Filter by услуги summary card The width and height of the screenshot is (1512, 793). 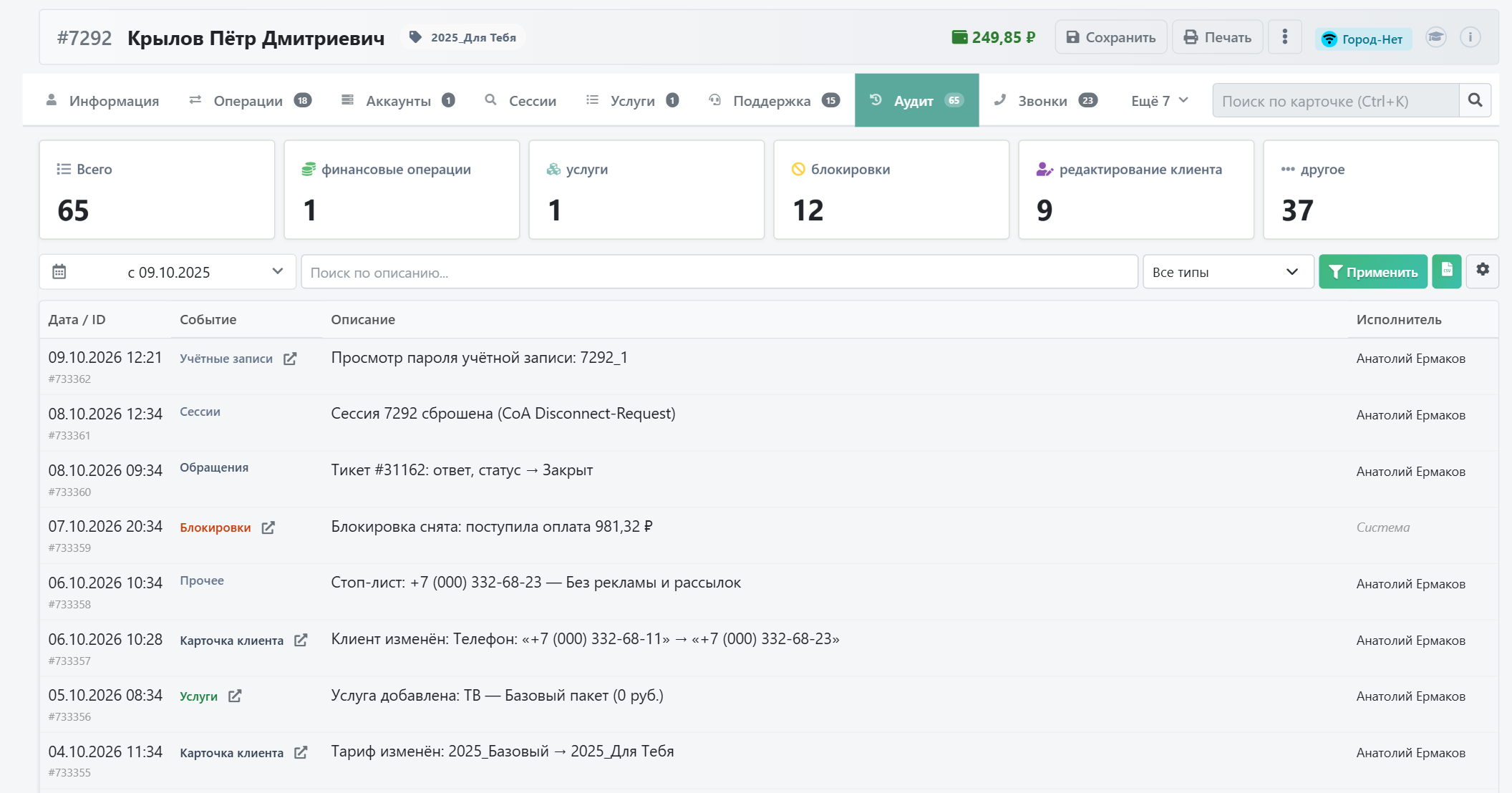tap(646, 190)
